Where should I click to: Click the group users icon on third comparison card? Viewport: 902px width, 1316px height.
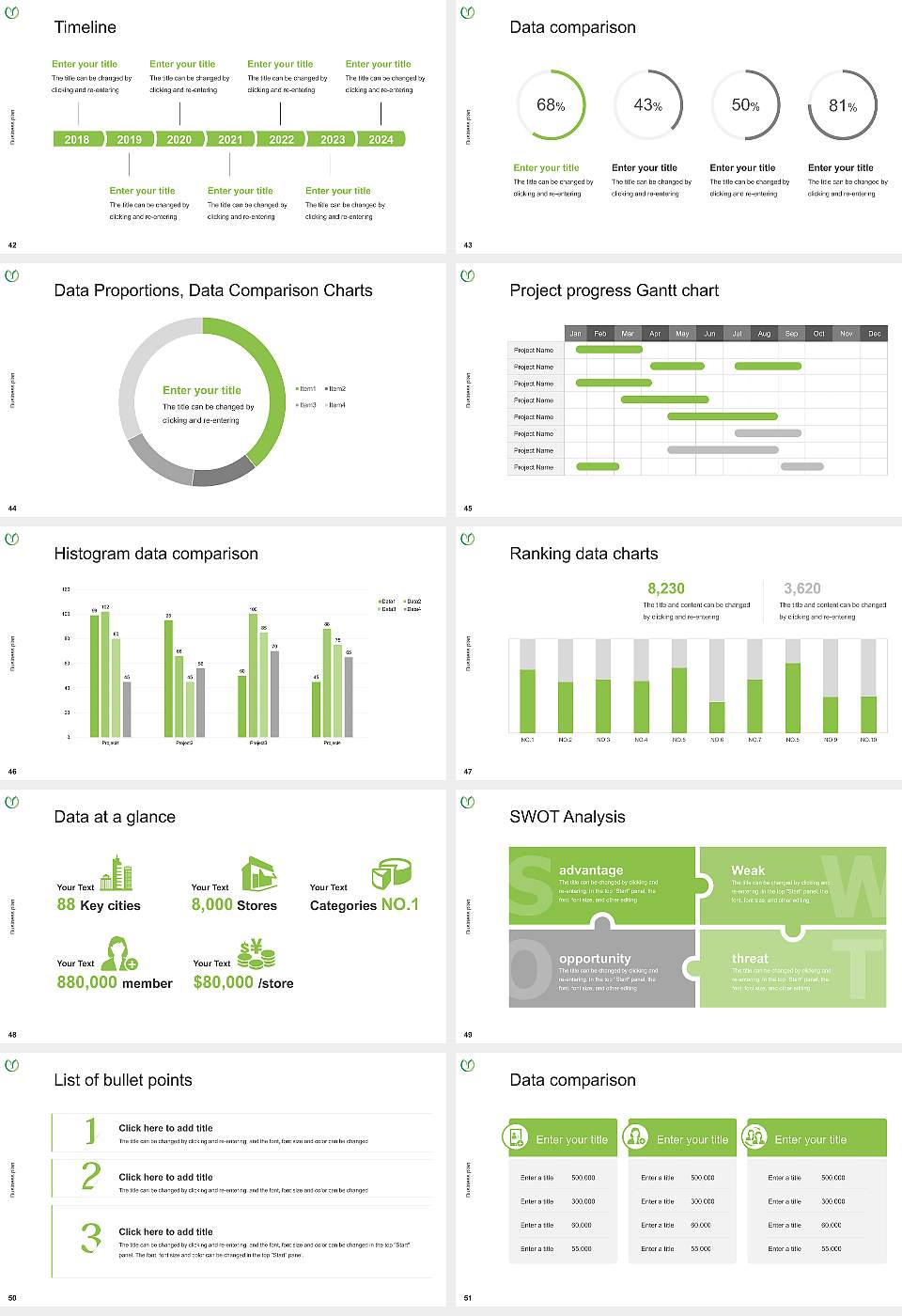pos(754,1137)
